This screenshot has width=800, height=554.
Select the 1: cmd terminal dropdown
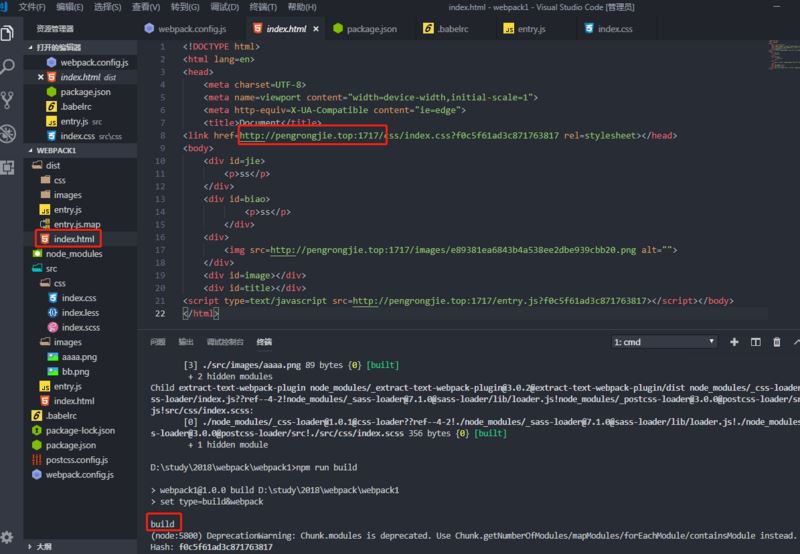click(x=664, y=342)
